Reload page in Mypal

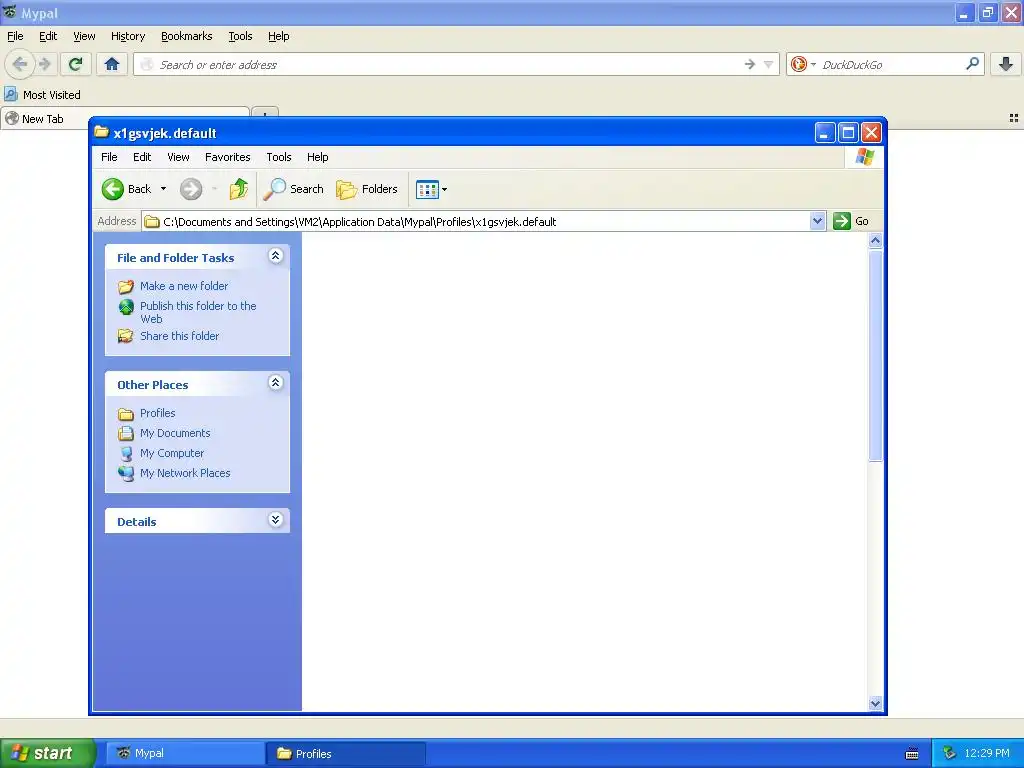tap(75, 64)
